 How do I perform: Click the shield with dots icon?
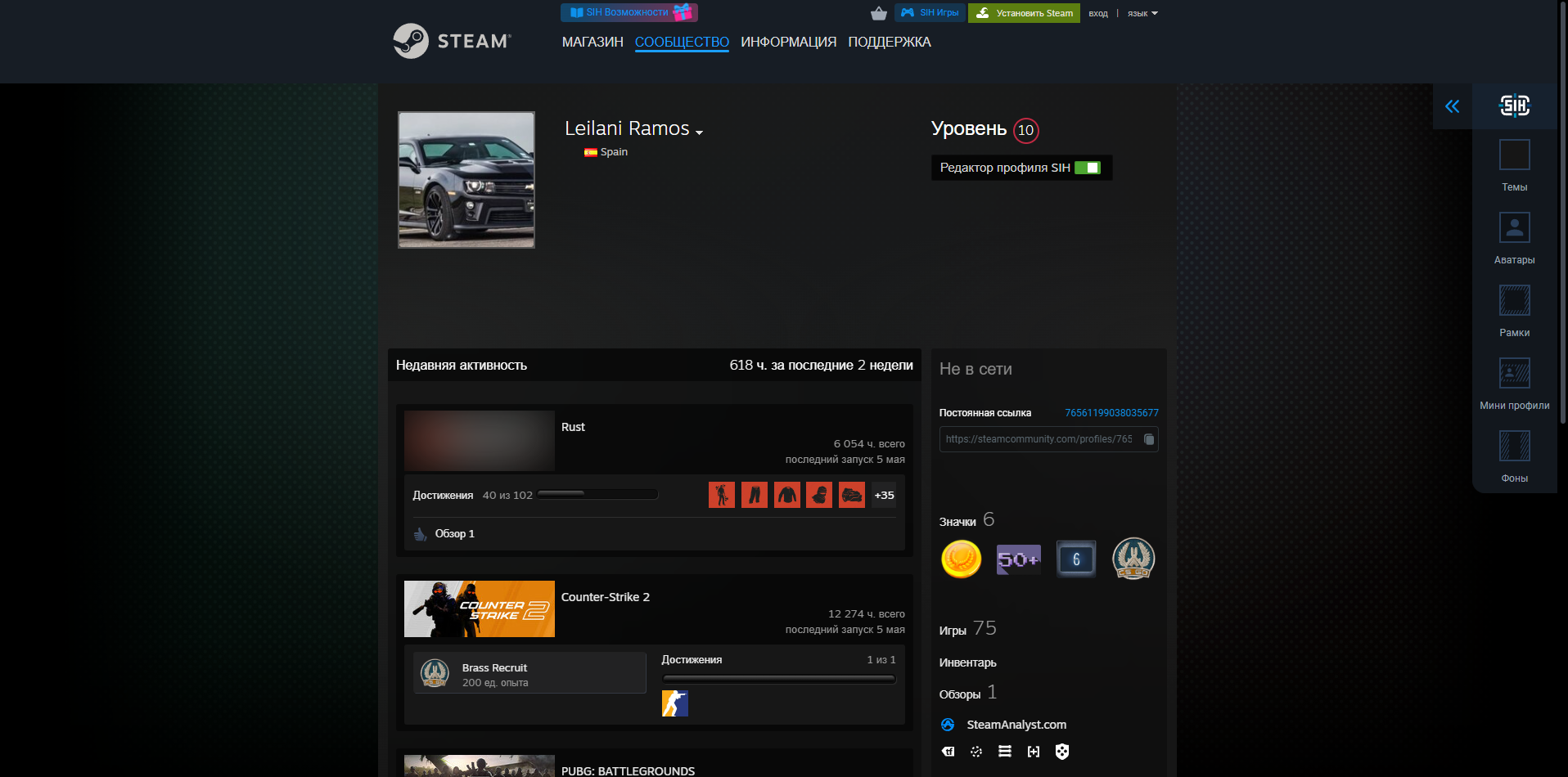pyautogui.click(x=1062, y=752)
